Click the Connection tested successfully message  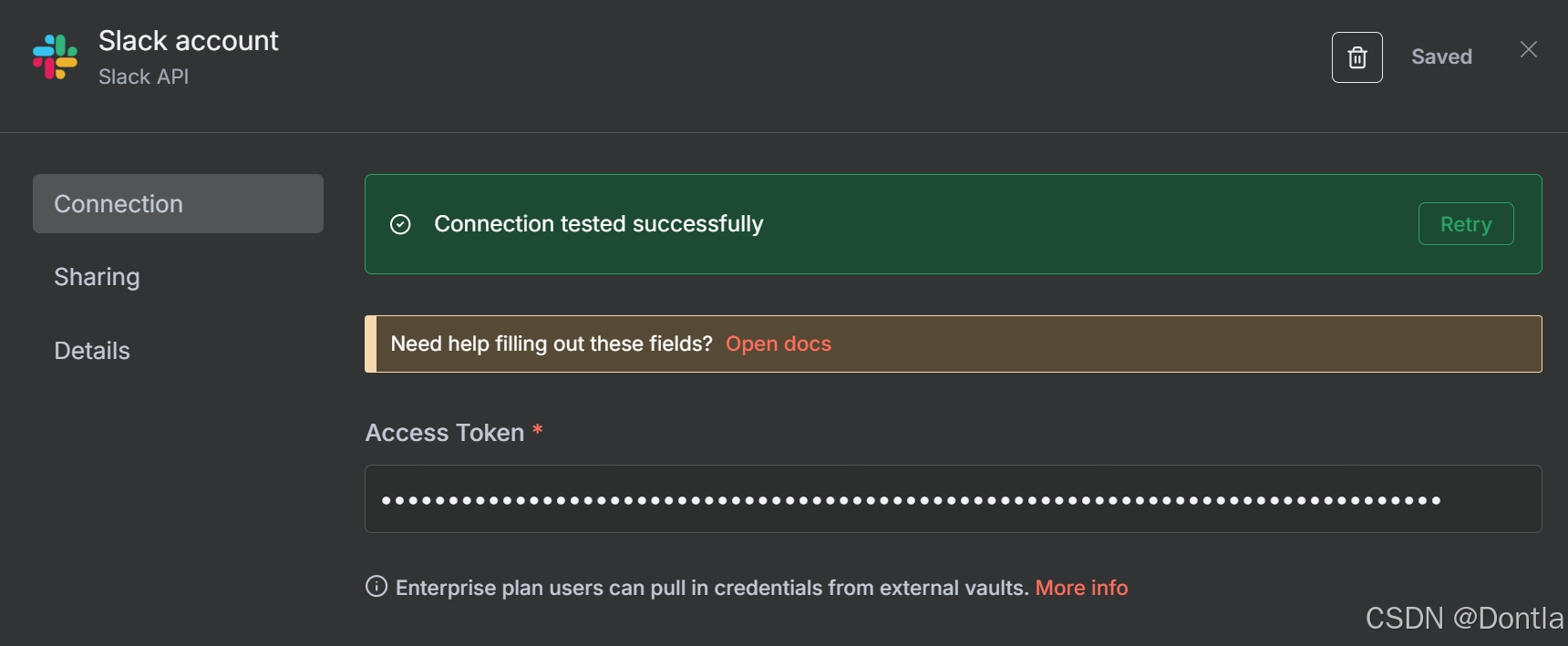tap(599, 224)
